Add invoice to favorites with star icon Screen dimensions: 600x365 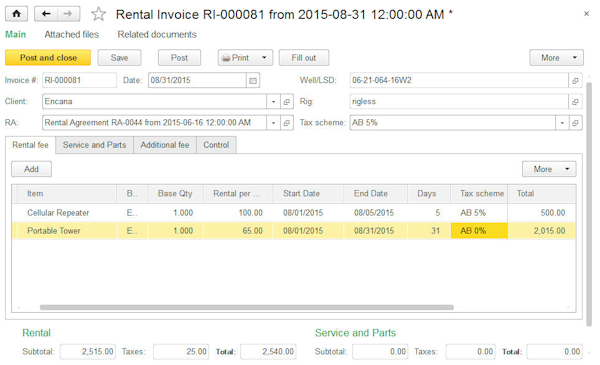pyautogui.click(x=98, y=14)
